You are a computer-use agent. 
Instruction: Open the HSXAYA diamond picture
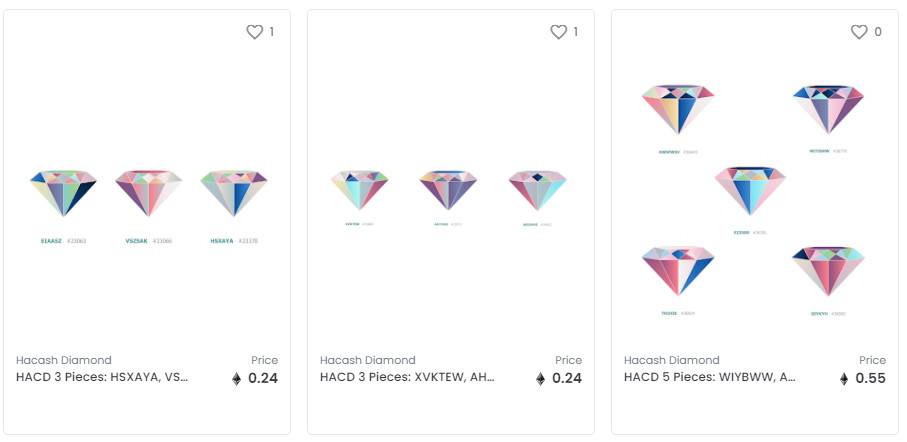234,193
